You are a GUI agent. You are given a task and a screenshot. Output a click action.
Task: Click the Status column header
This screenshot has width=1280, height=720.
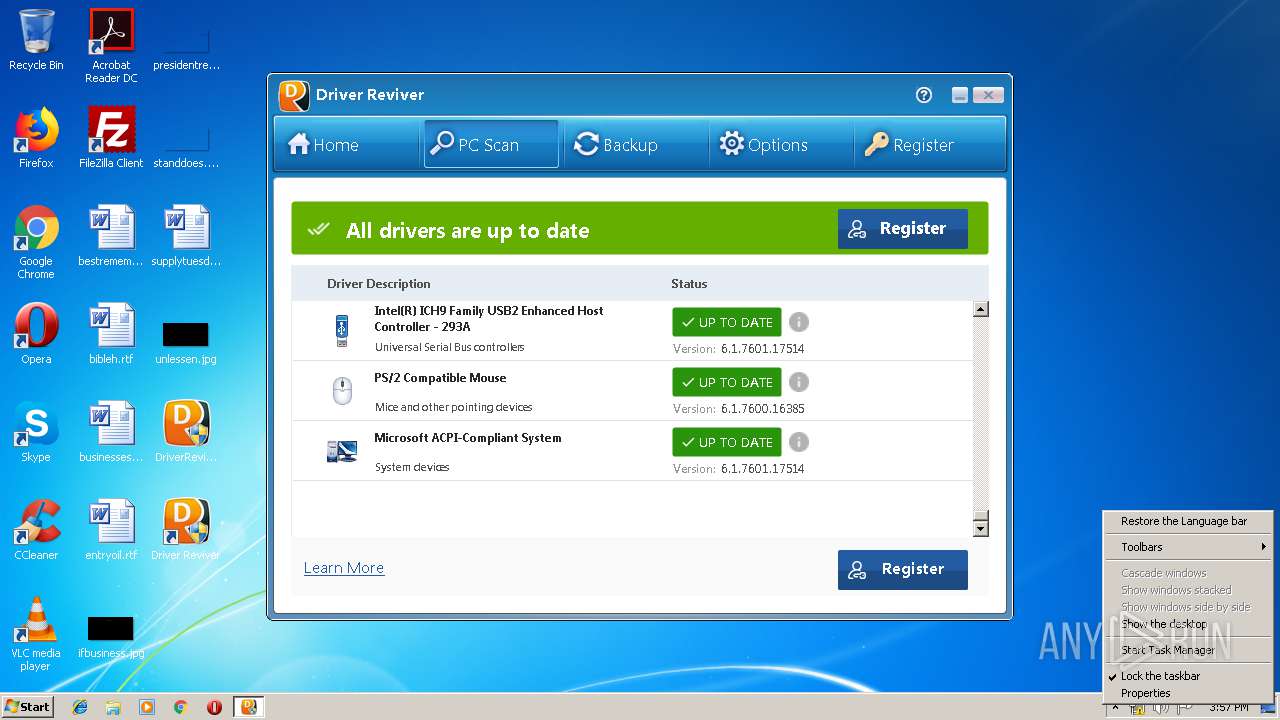689,284
